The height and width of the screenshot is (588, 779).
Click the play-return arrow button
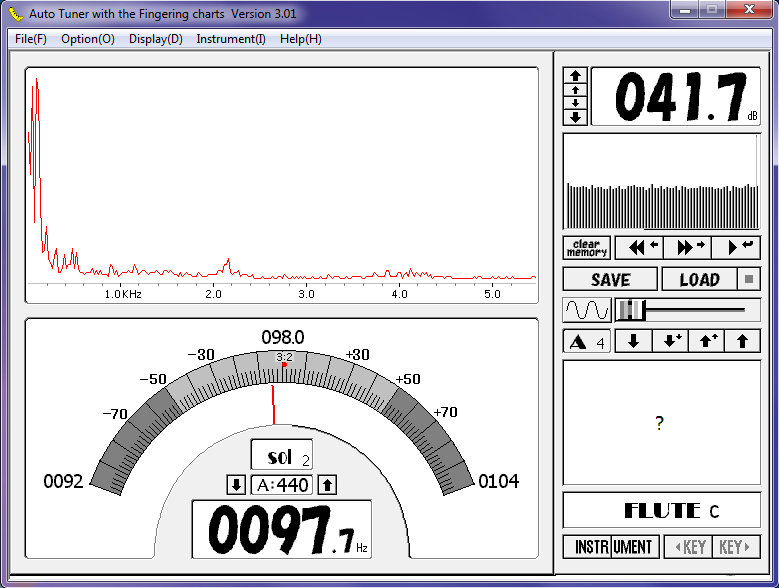737,247
